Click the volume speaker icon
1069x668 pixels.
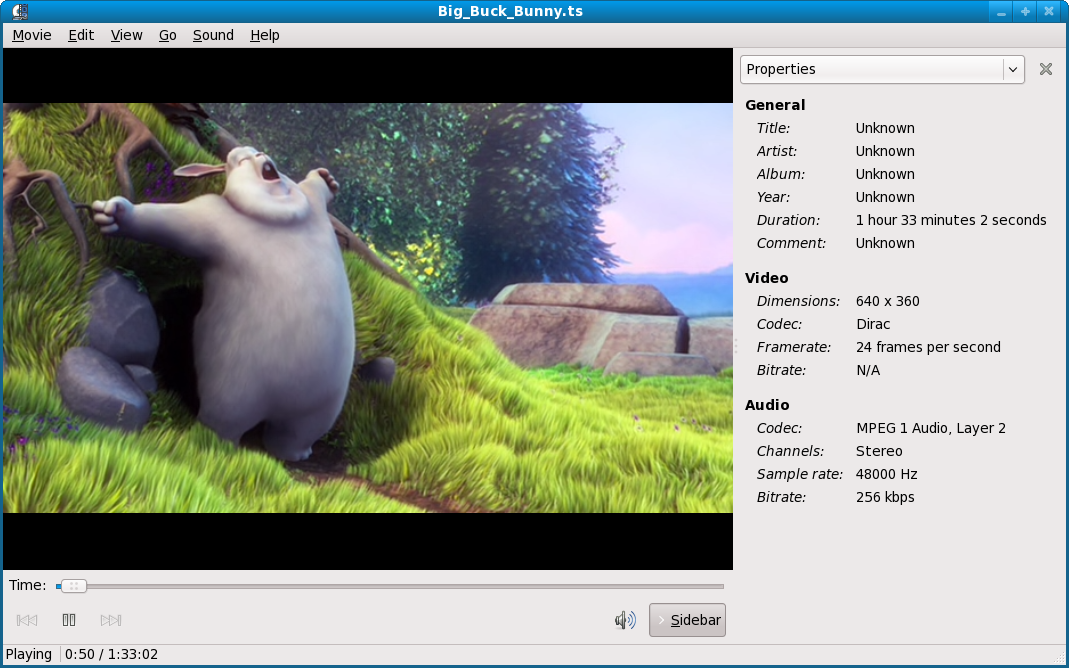(x=624, y=620)
